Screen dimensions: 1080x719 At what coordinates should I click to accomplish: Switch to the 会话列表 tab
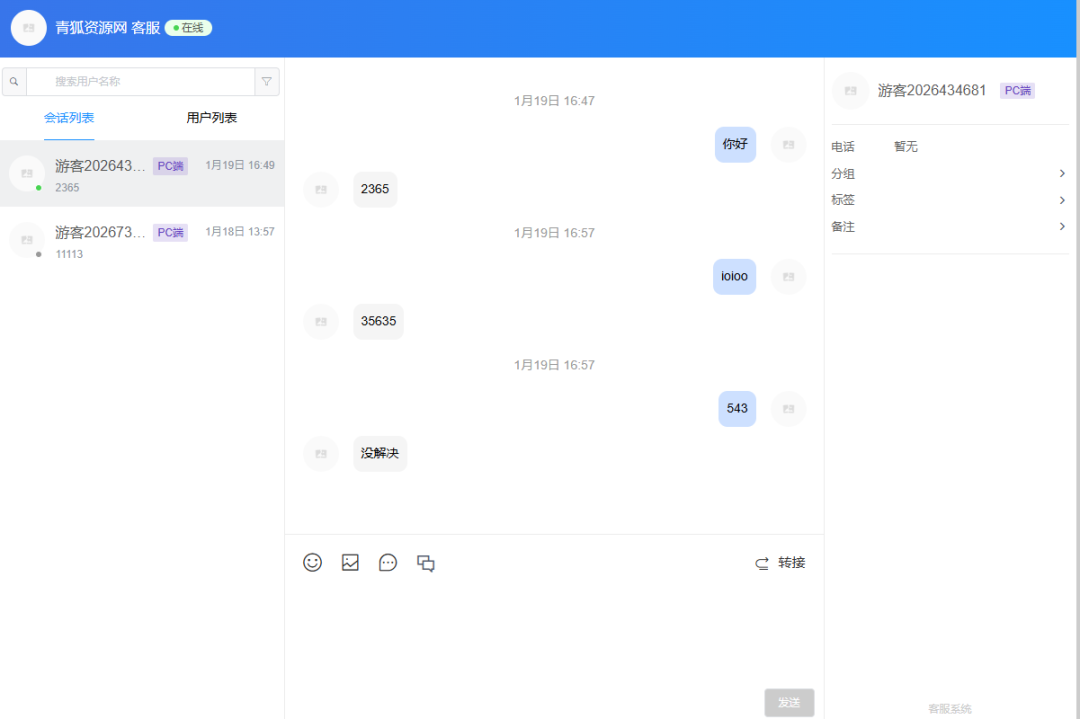[x=69, y=117]
